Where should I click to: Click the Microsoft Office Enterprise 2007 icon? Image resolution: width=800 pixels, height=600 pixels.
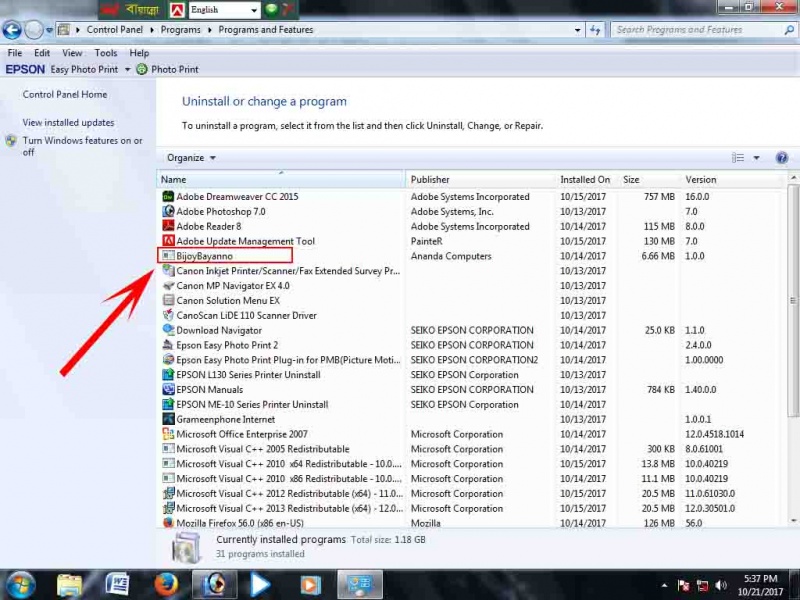168,434
